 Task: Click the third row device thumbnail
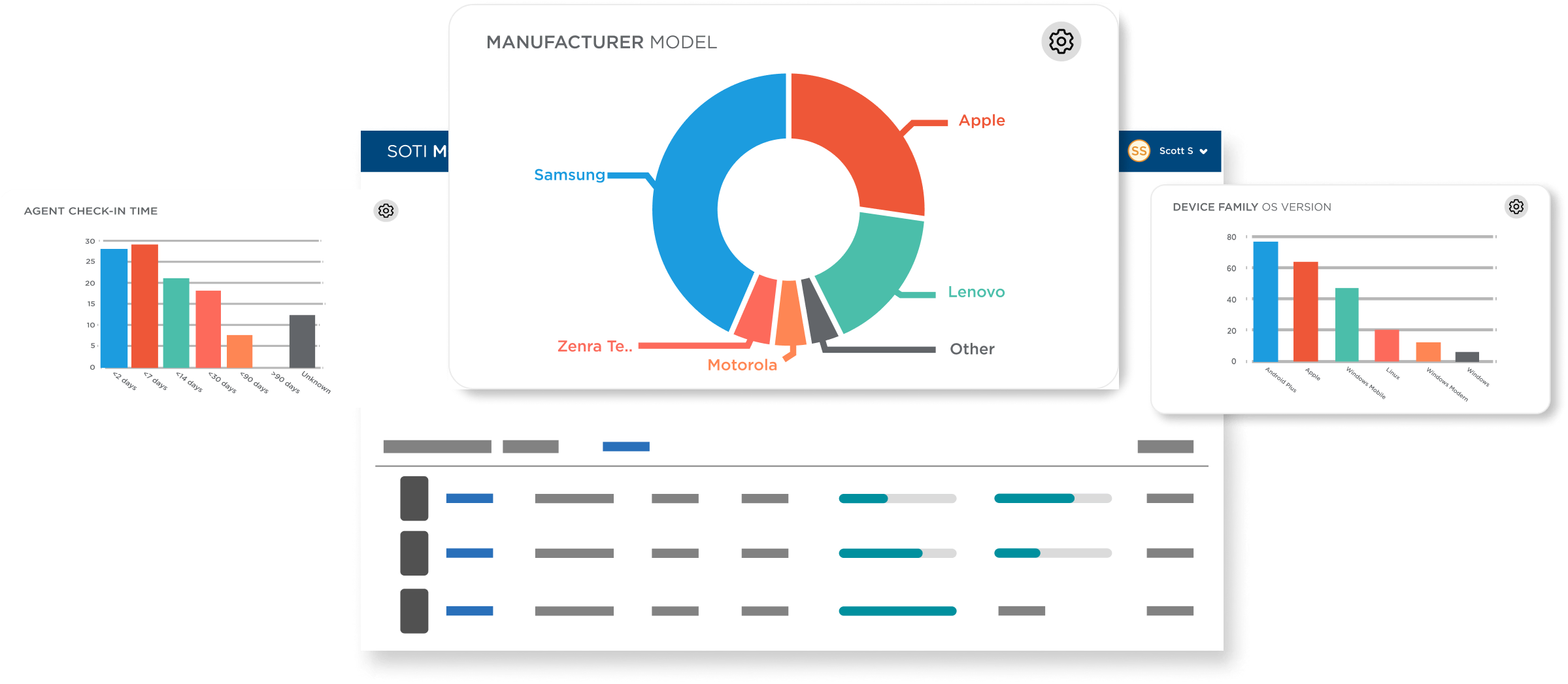tap(414, 611)
